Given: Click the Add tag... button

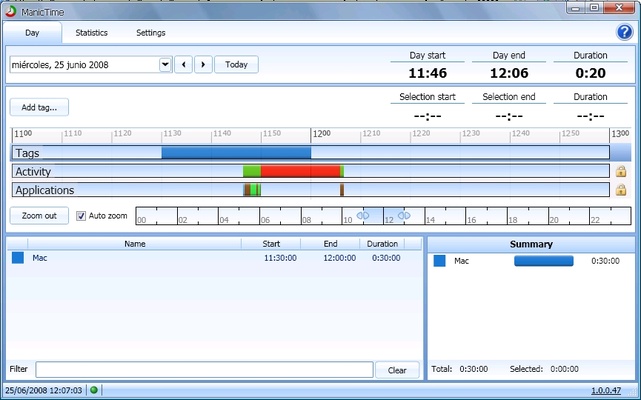Looking at the screenshot, I should (x=39, y=107).
